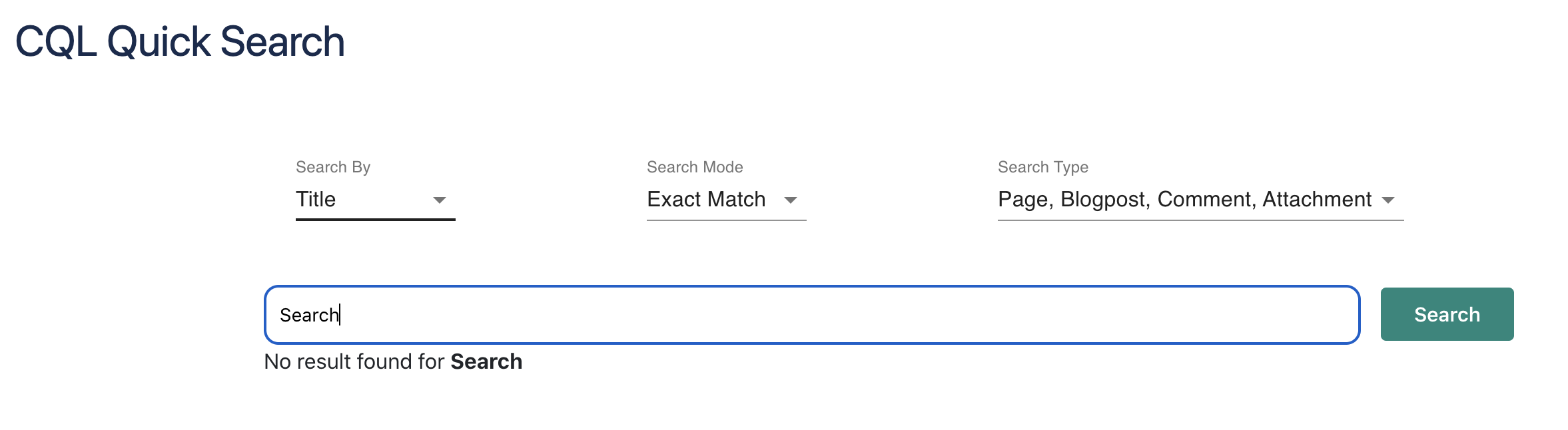Click the word "CQL" in the page title
This screenshot has height=430, width=1568.
point(56,41)
